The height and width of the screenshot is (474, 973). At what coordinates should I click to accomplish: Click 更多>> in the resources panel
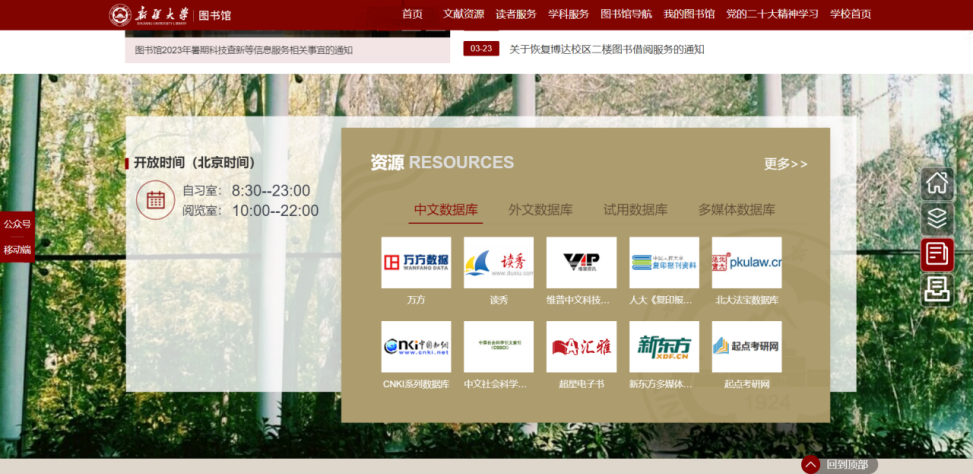click(786, 164)
